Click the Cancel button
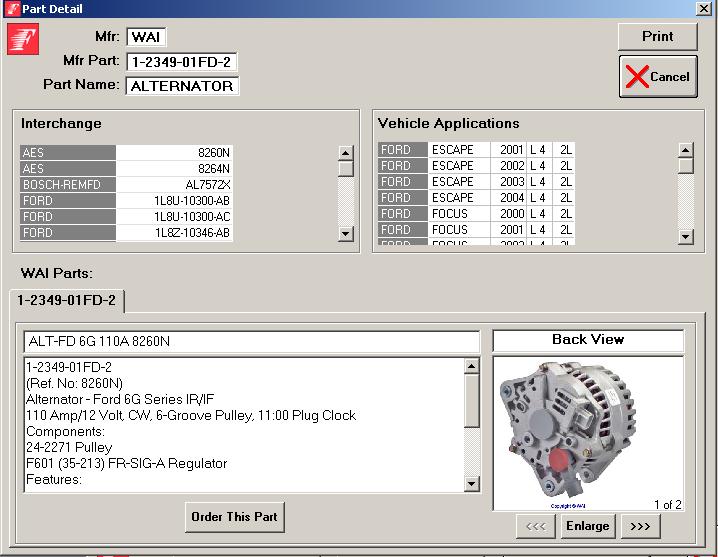The image size is (718, 557). tap(658, 76)
